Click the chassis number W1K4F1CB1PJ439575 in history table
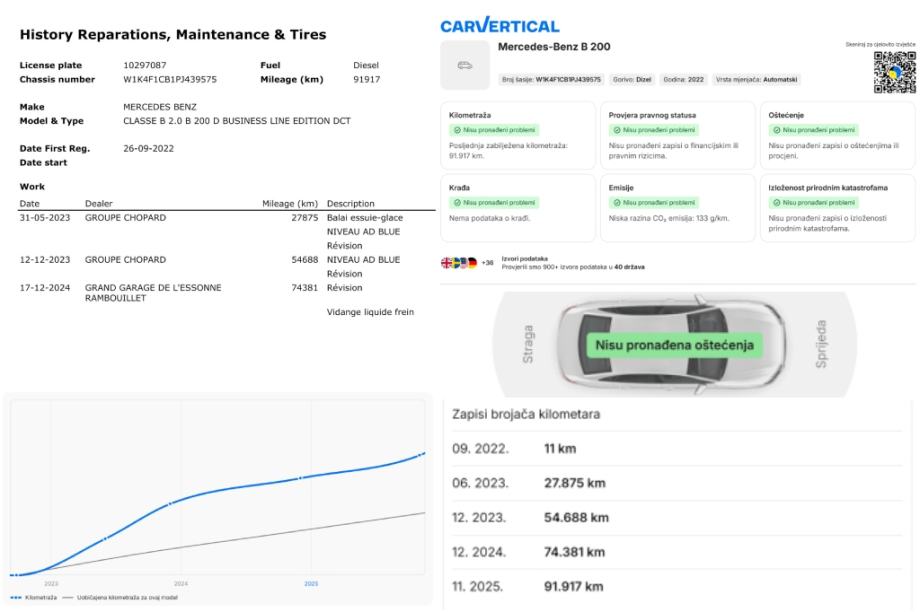Image resolution: width=920 pixels, height=612 pixels. click(x=170, y=80)
